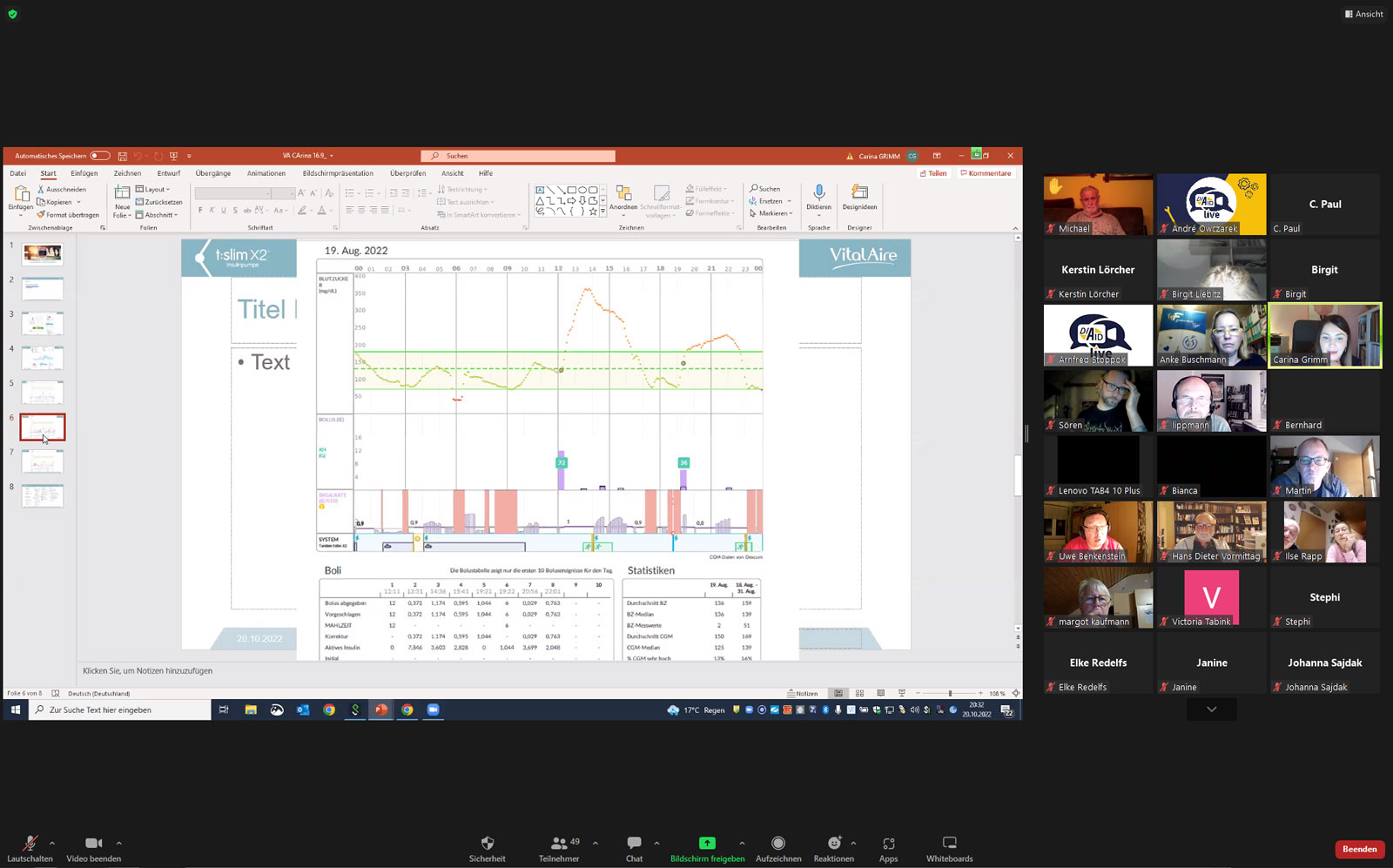Switch to the Einfügen ribbon tab

coord(84,173)
